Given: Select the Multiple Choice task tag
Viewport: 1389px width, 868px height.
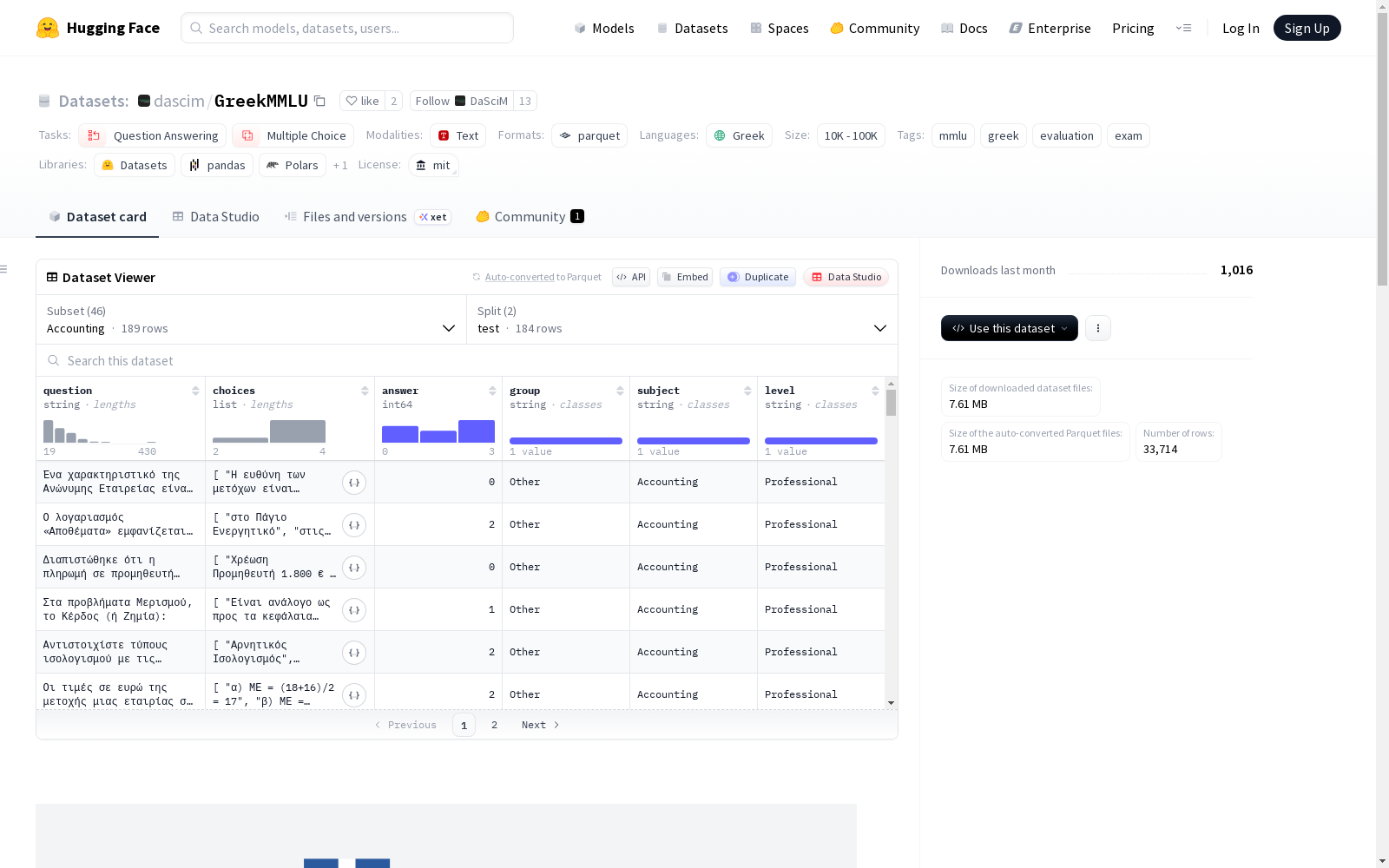Looking at the screenshot, I should click(293, 135).
